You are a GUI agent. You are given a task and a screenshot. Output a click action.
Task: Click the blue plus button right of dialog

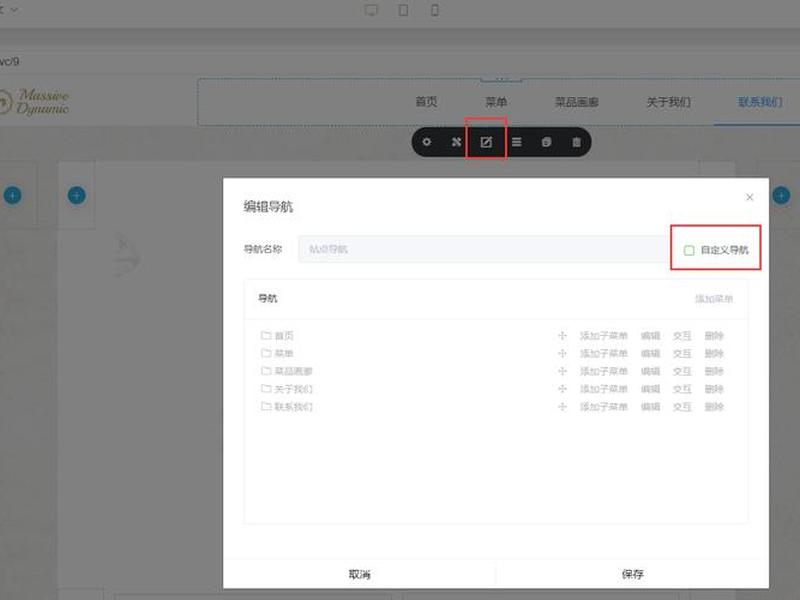click(x=781, y=195)
